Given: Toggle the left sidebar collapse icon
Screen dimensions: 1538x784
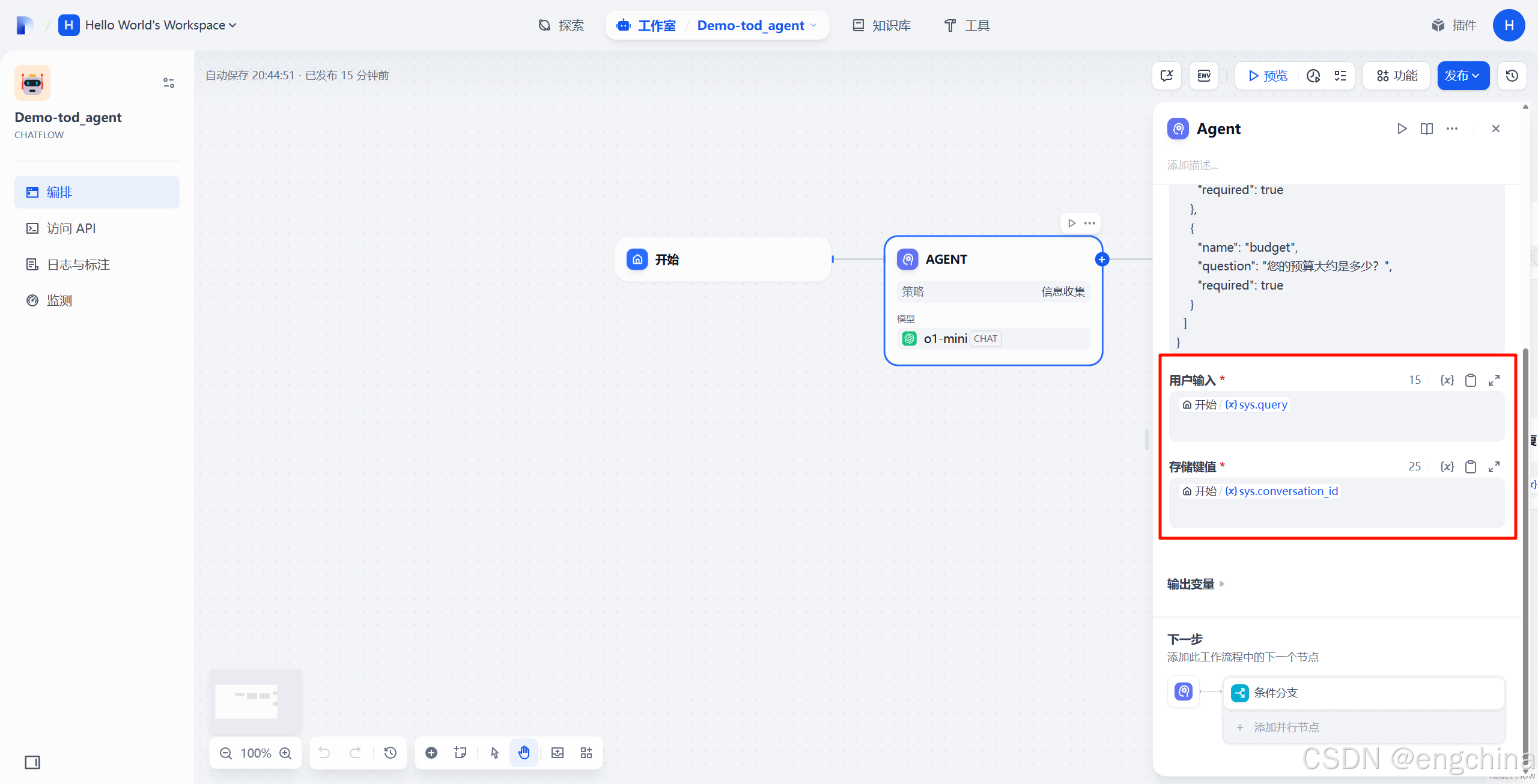Looking at the screenshot, I should 32,762.
